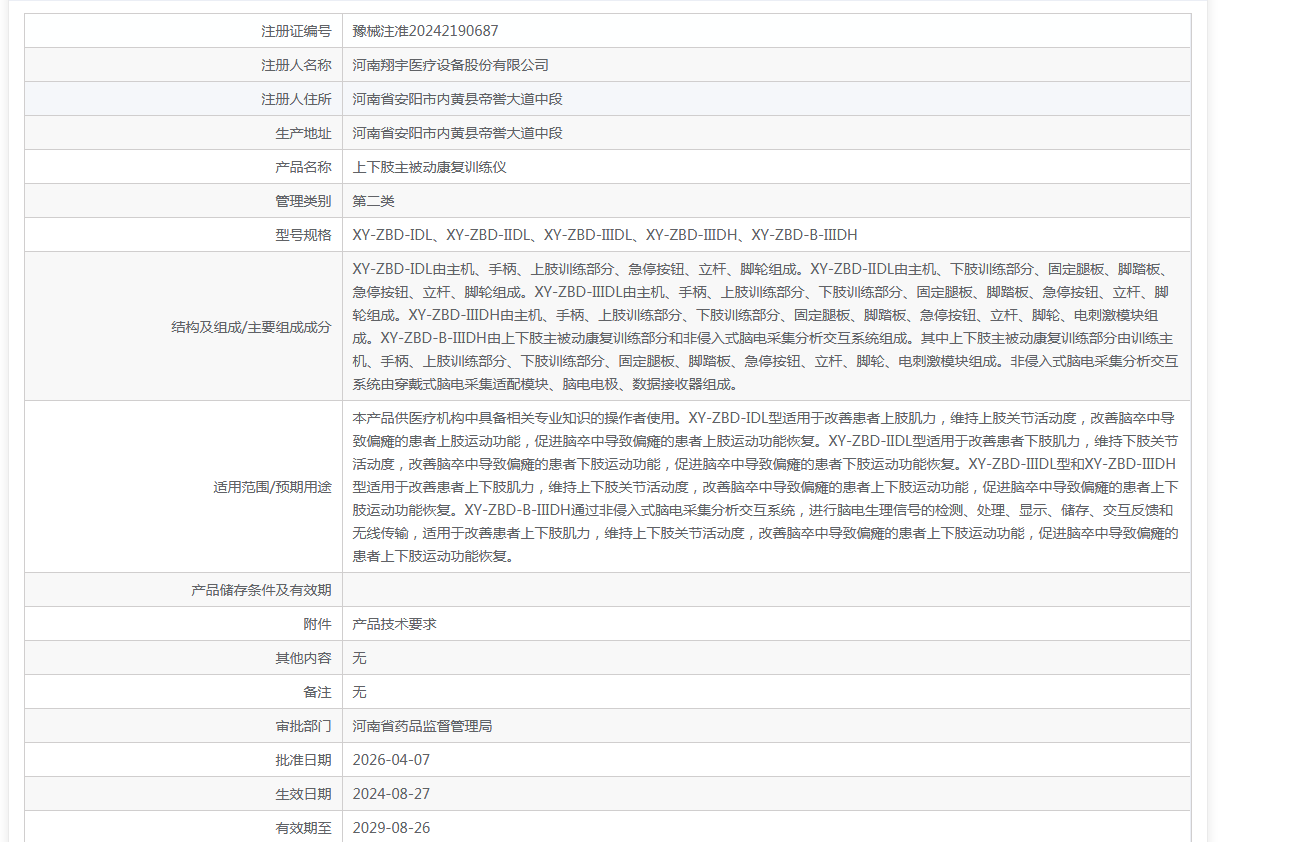Viewport: 1300px width, 842px height.
Task: Open the 产品技术要求 attachment text
Action: coord(395,624)
